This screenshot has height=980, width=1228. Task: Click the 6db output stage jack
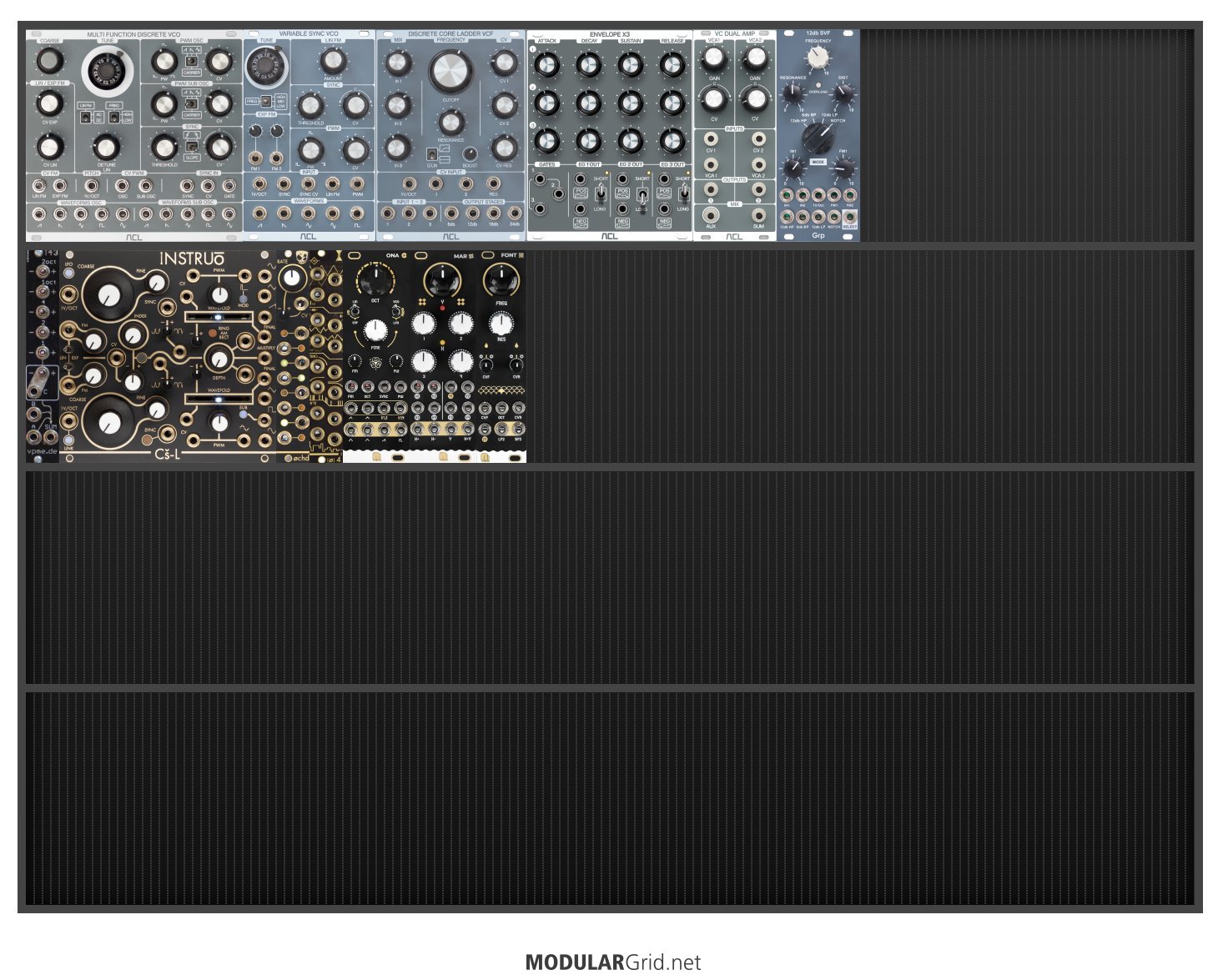(x=451, y=214)
